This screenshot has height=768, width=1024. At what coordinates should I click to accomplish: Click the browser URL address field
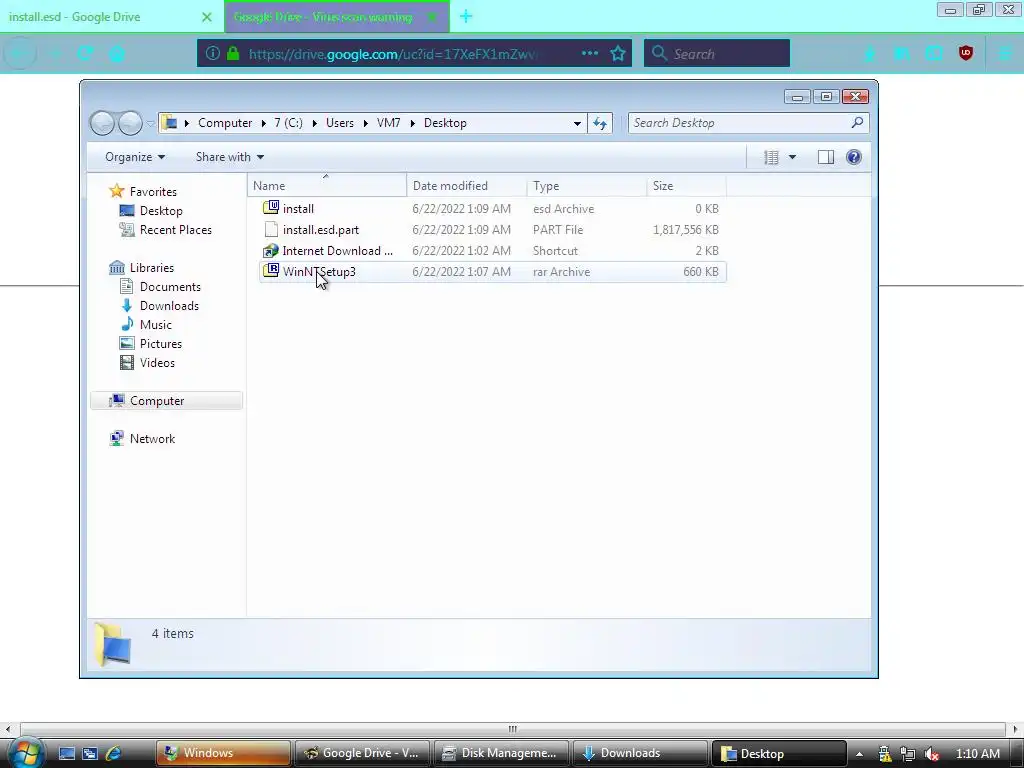coord(392,54)
